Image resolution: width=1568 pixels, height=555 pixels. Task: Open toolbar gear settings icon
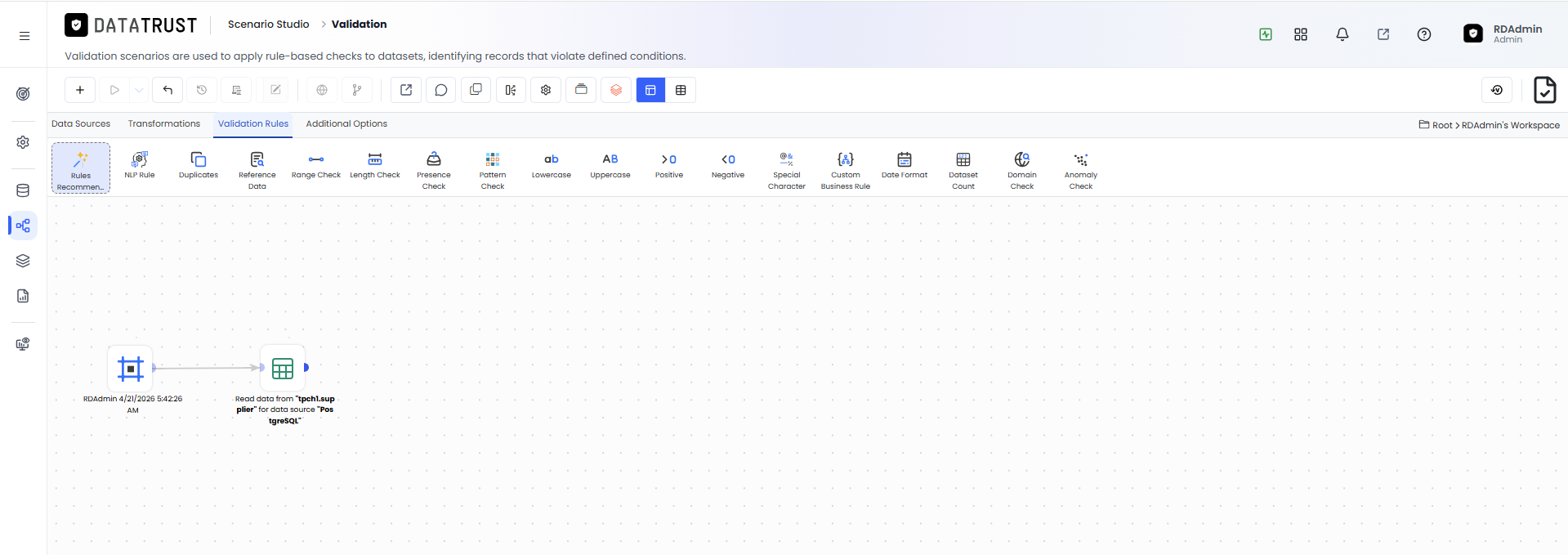tap(546, 90)
